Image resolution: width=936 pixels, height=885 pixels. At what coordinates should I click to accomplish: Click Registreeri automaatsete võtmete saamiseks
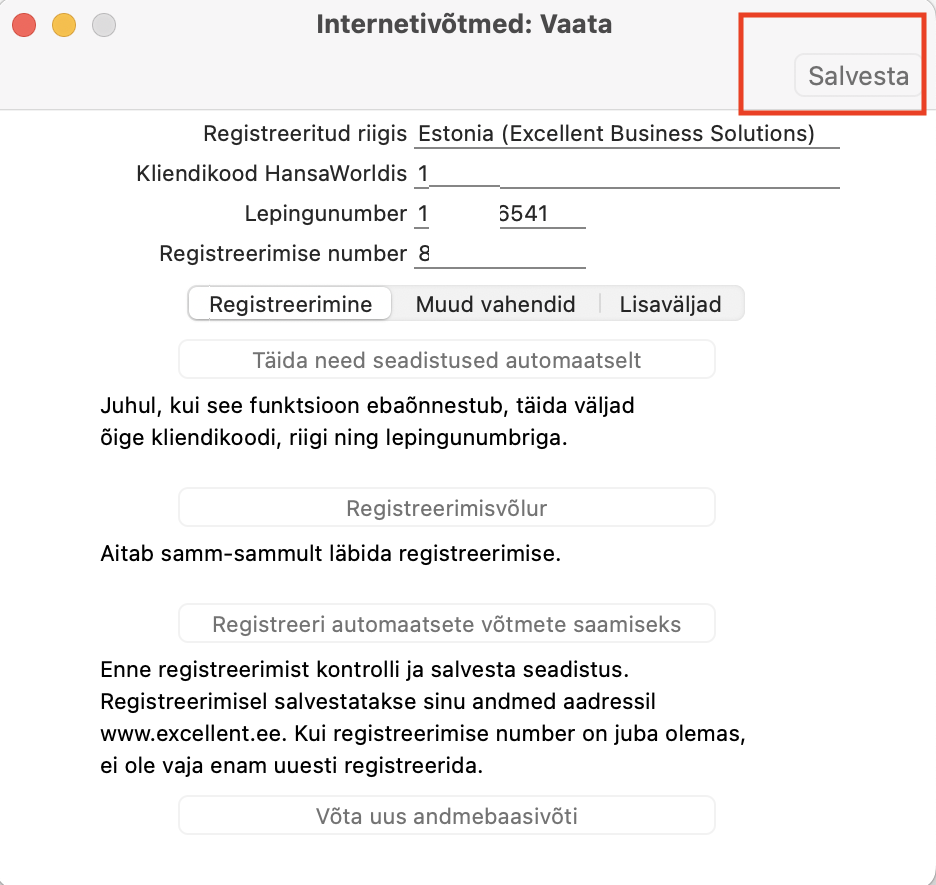[447, 624]
